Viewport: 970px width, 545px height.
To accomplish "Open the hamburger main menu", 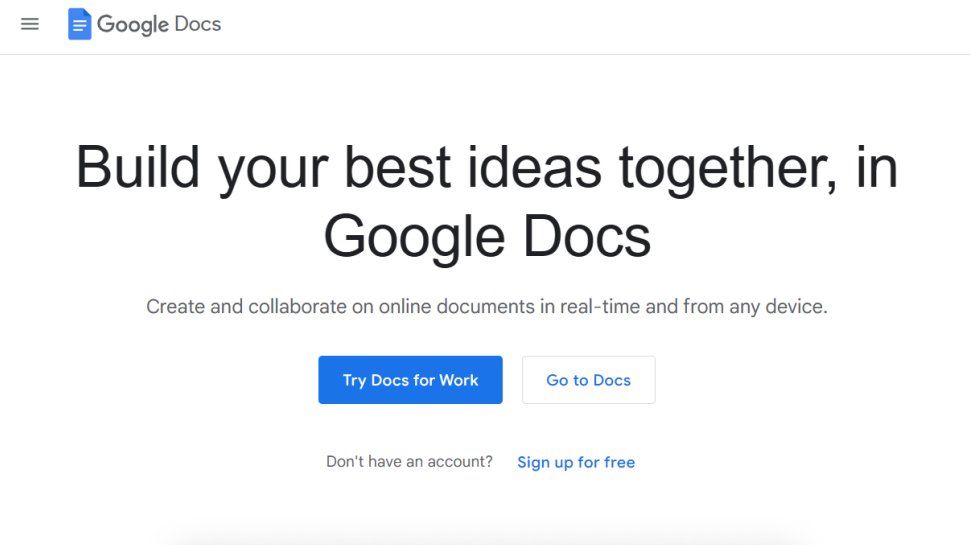I will tap(30, 24).
